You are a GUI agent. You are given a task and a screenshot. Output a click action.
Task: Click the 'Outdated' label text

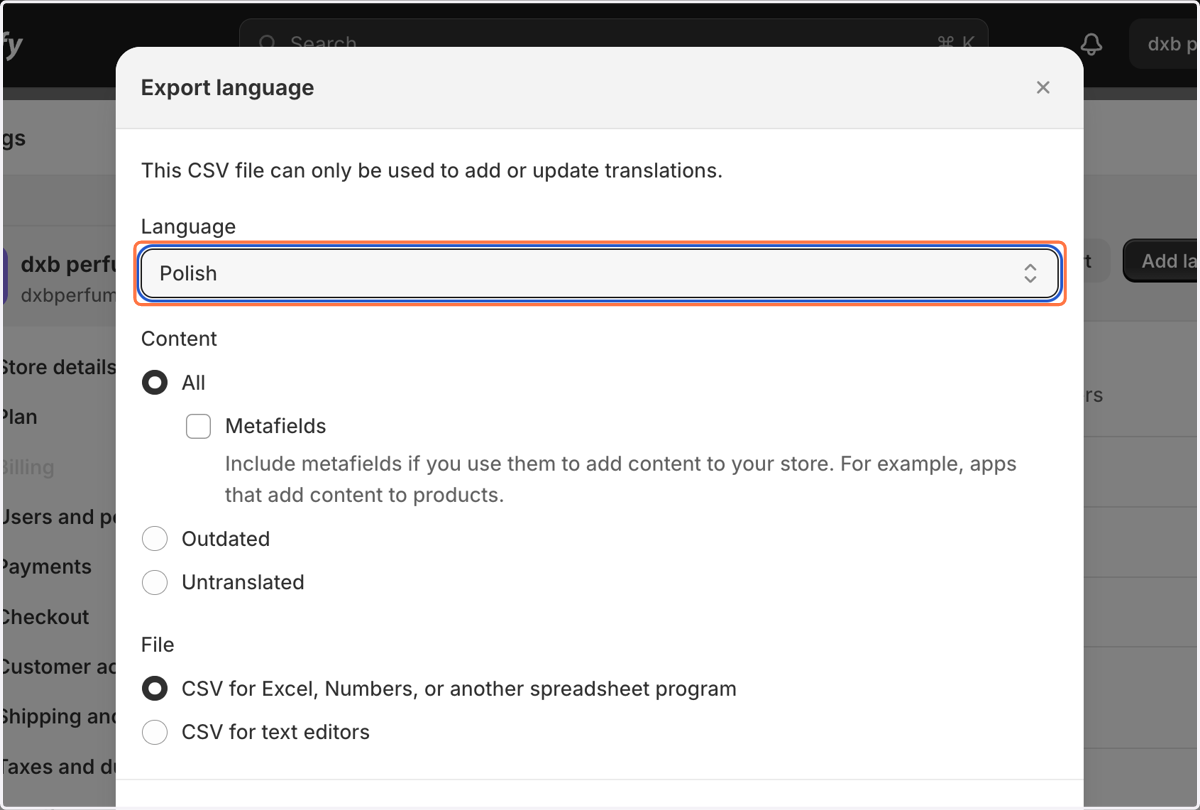(x=226, y=539)
